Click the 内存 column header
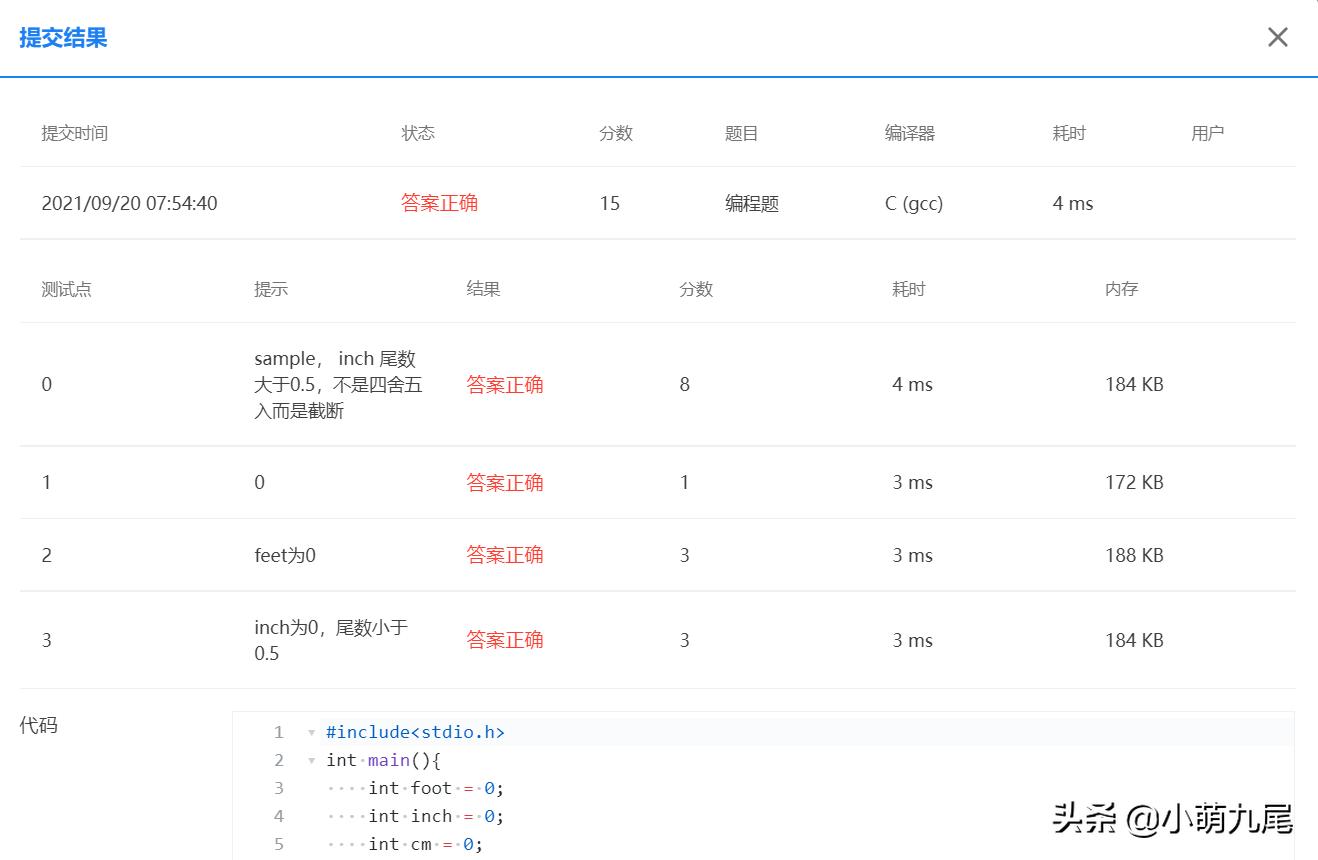 1121,289
